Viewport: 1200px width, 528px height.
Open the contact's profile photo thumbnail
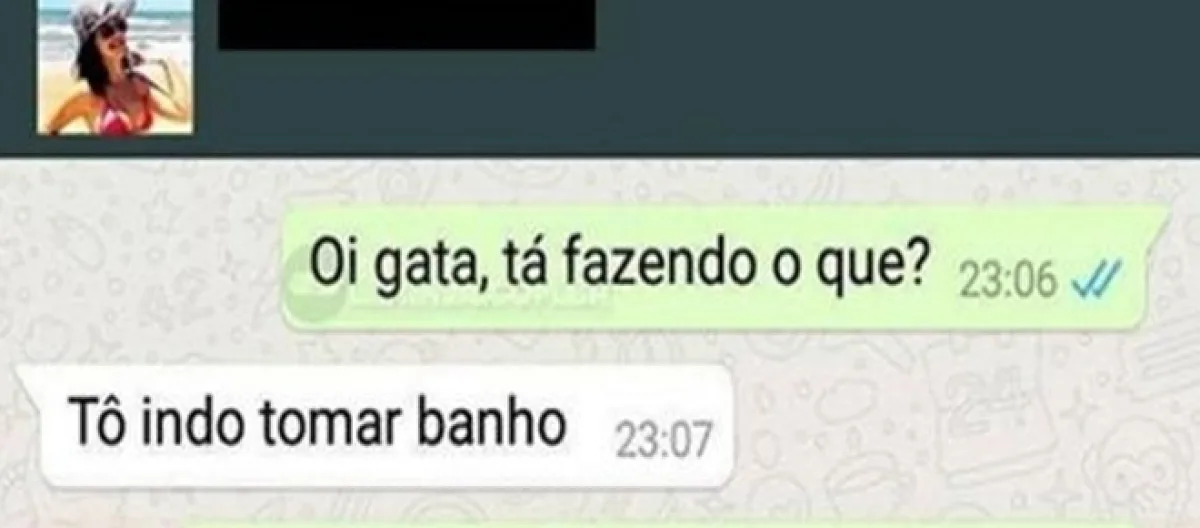[115, 66]
